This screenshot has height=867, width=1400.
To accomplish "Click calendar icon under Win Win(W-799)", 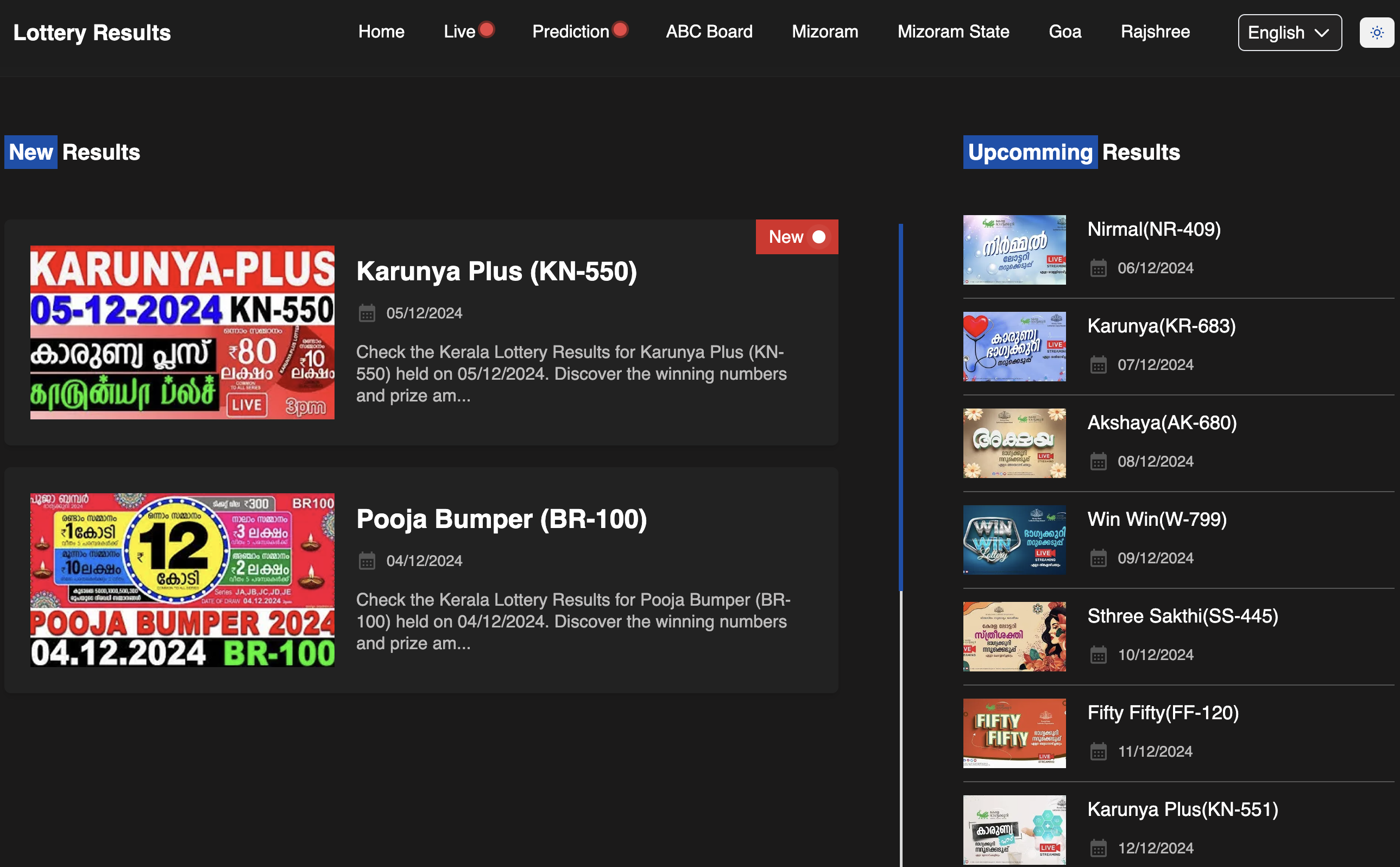I will point(1098,558).
